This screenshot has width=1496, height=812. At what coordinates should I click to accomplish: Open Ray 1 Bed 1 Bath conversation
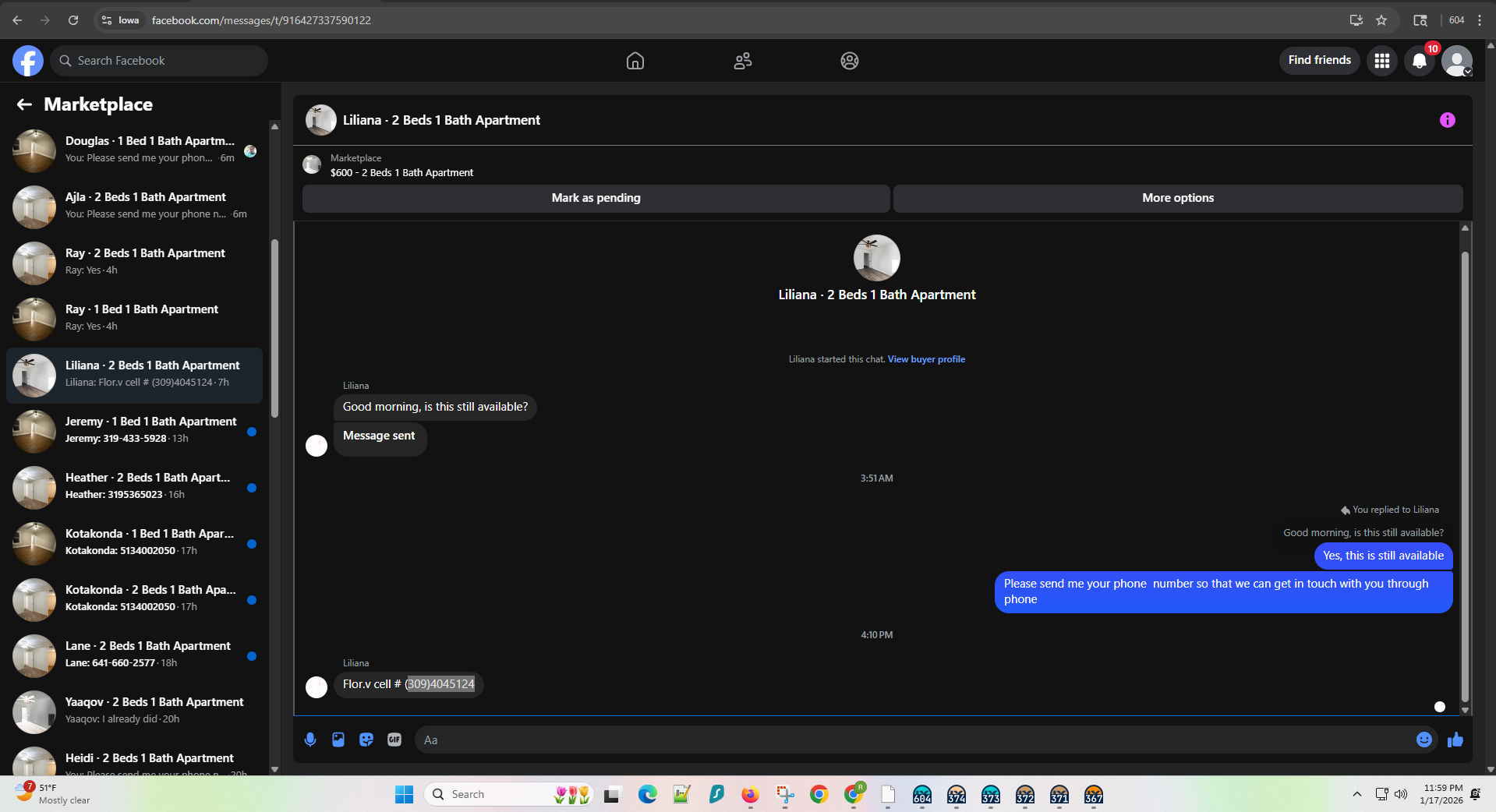[x=134, y=320]
